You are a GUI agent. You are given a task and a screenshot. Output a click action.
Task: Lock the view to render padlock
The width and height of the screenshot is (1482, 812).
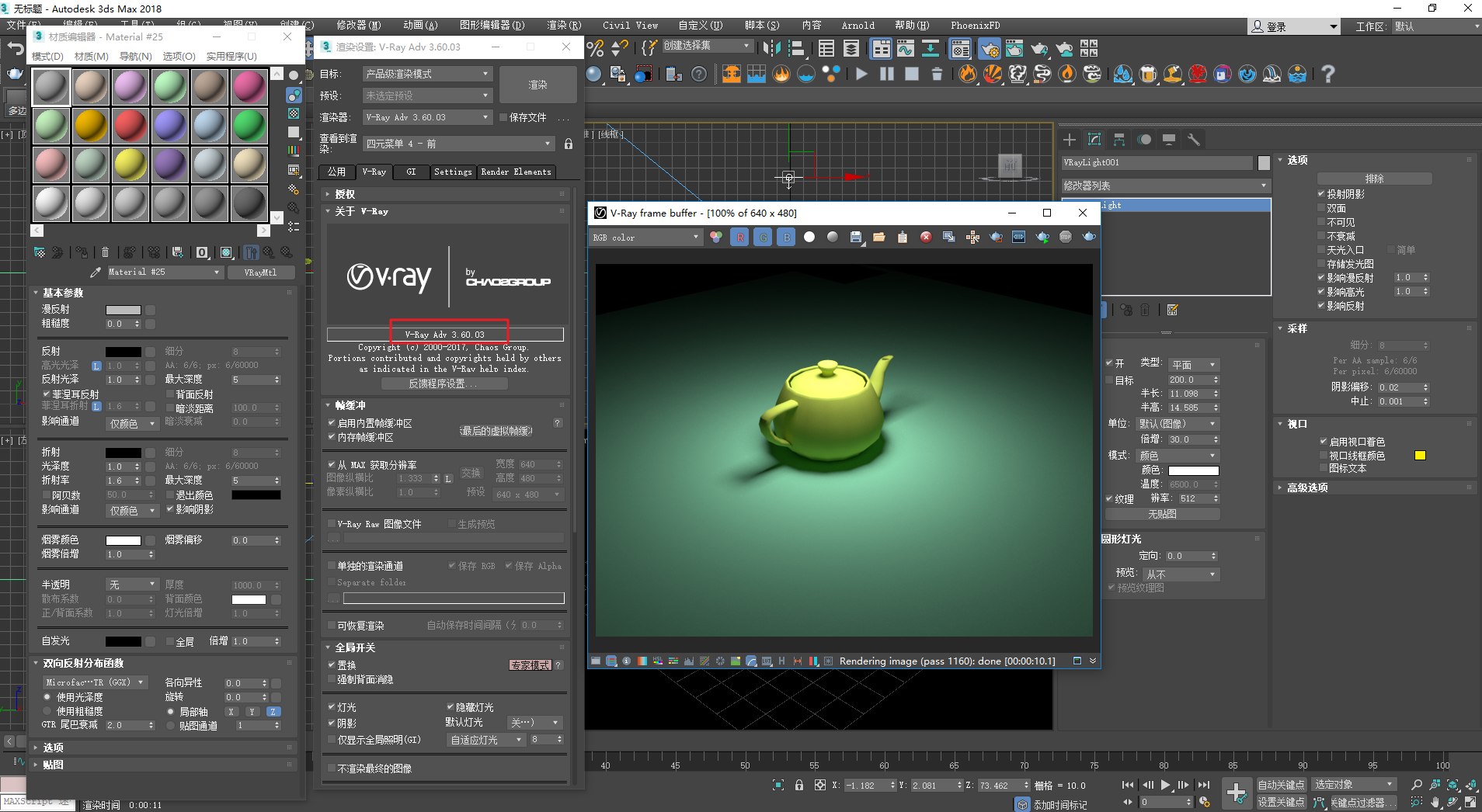(569, 144)
